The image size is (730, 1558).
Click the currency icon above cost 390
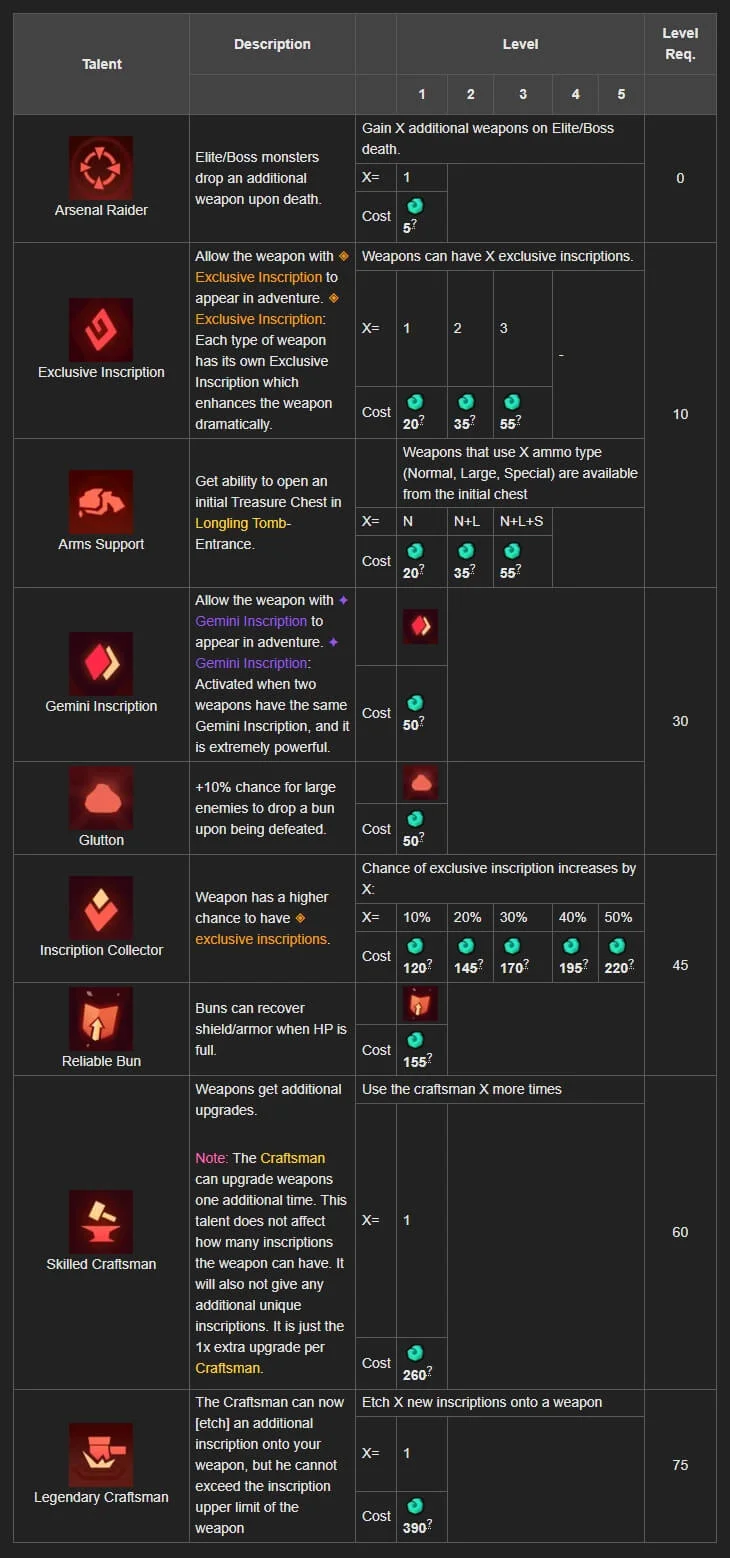[x=416, y=1506]
